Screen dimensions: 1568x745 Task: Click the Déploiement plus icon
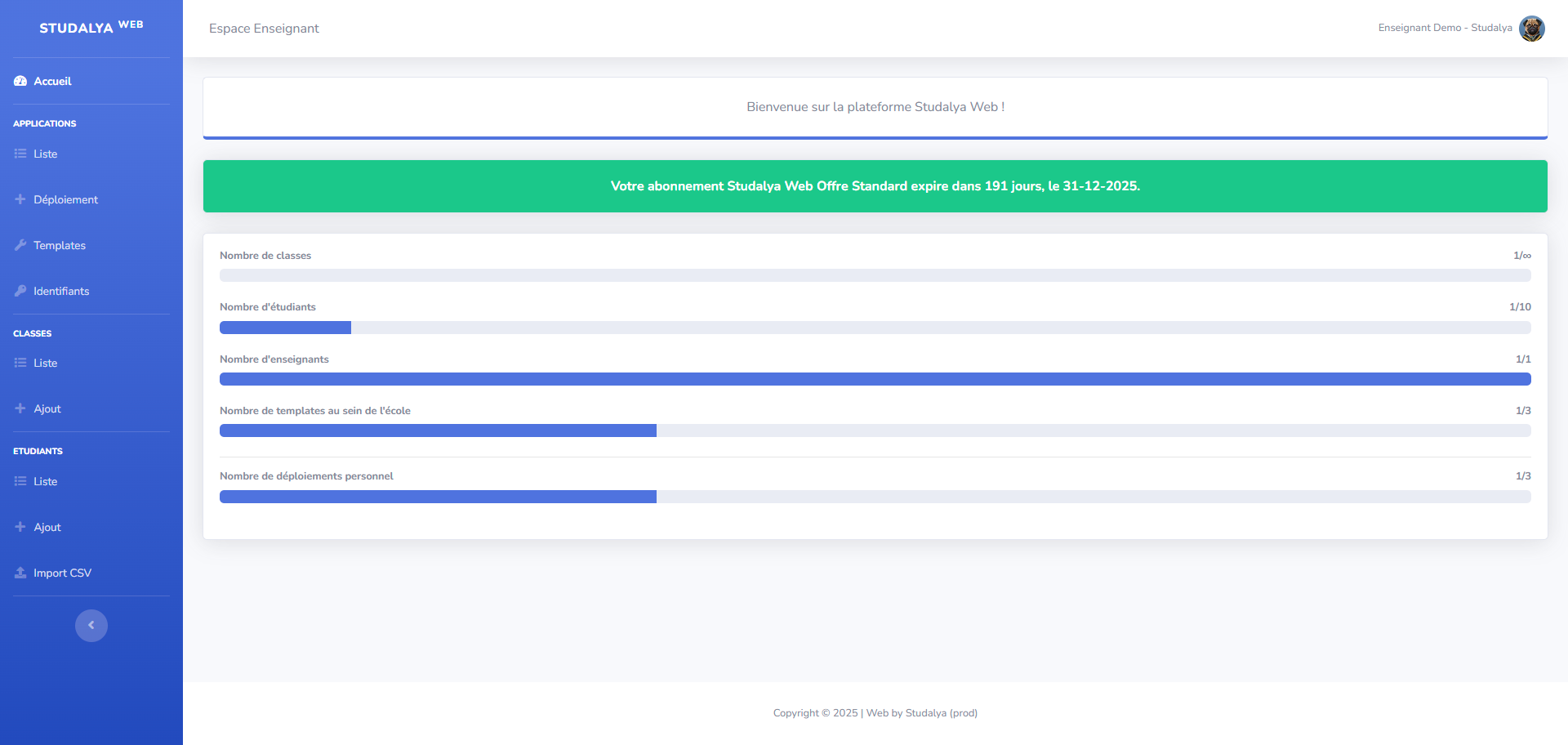20,199
